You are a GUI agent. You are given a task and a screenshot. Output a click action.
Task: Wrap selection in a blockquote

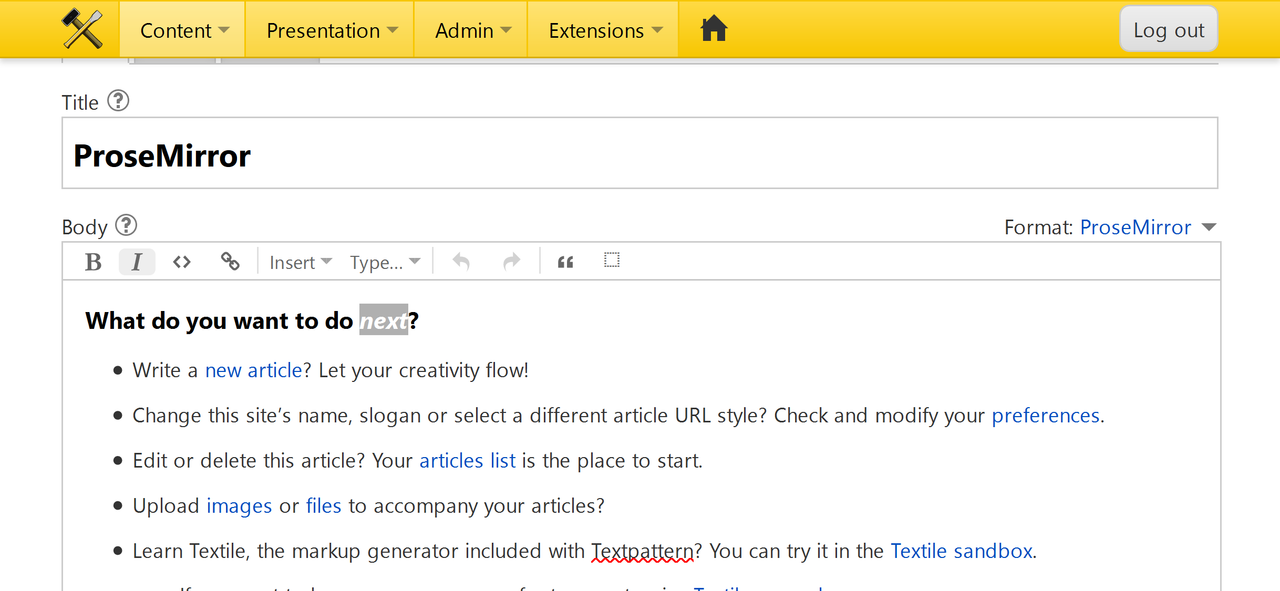[565, 262]
